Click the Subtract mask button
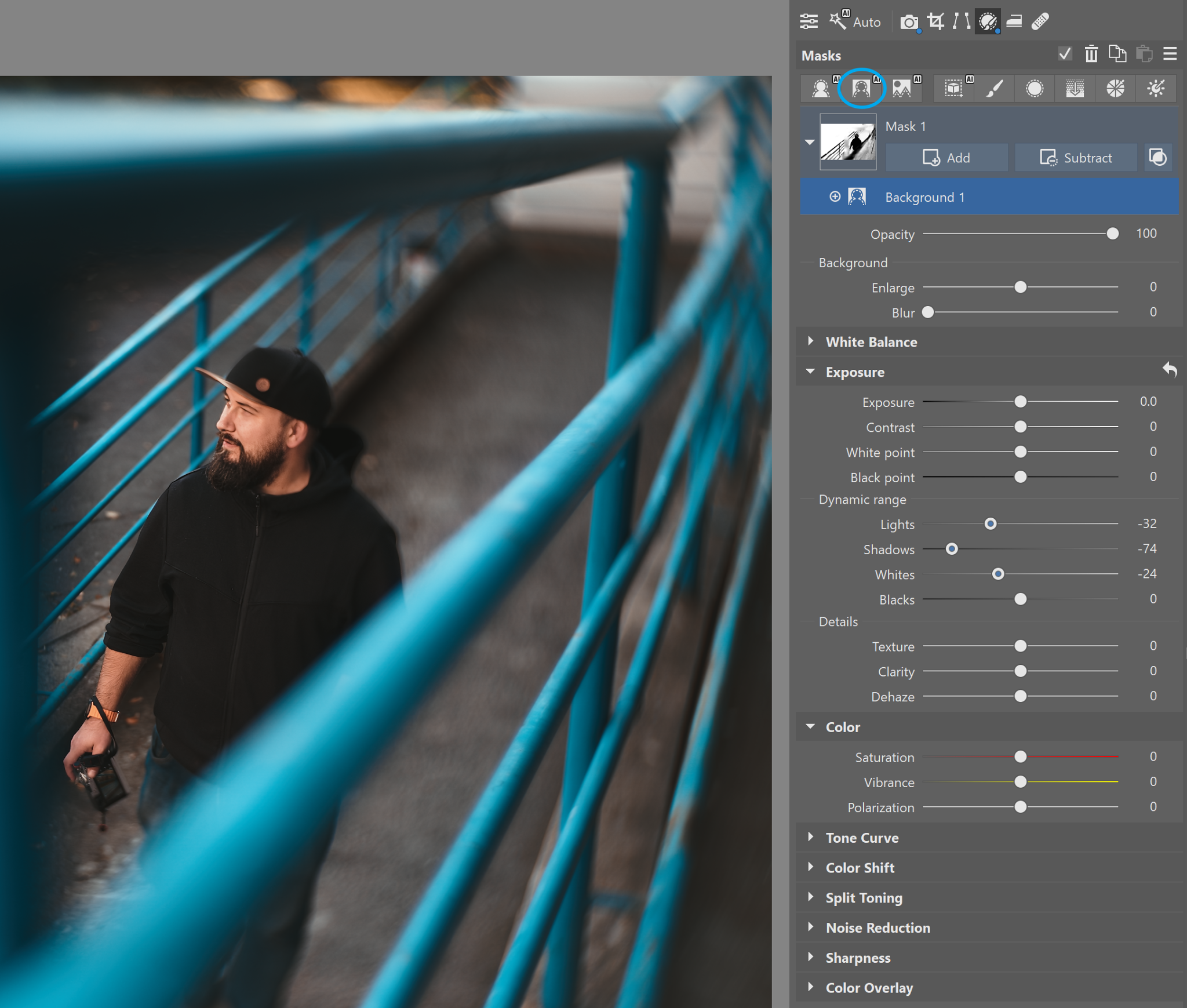1187x1008 pixels. point(1076,158)
